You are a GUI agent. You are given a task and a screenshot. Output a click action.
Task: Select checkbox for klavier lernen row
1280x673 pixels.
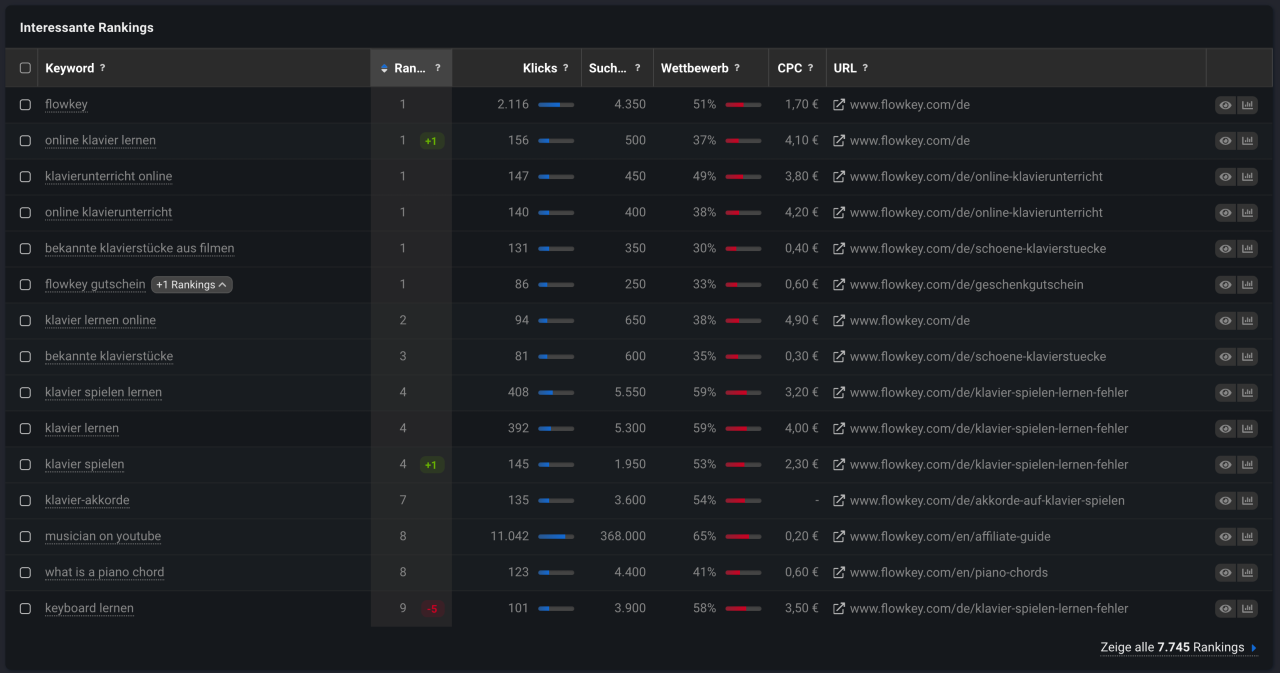coord(25,429)
